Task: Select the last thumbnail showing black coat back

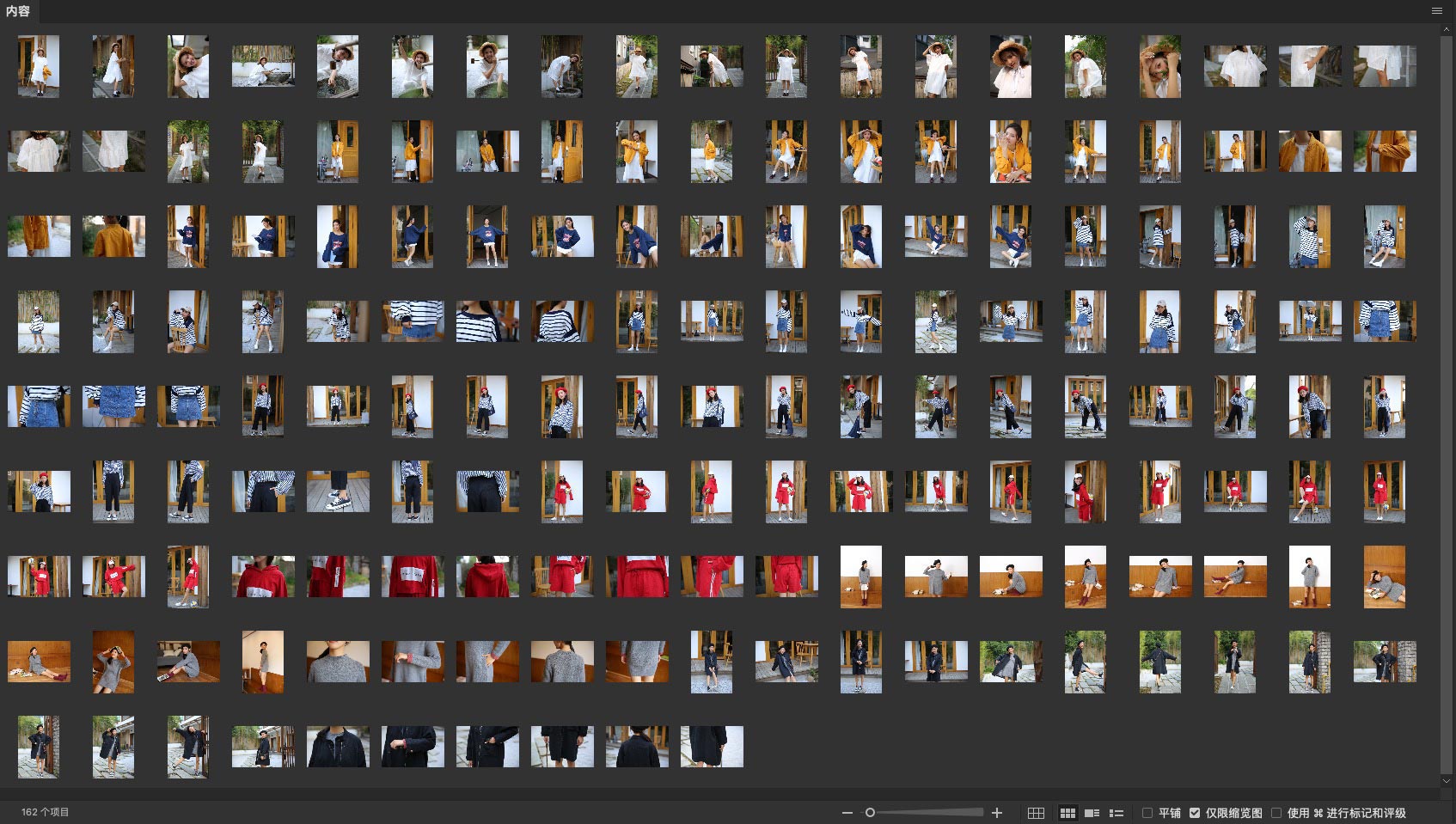Action: (712, 747)
